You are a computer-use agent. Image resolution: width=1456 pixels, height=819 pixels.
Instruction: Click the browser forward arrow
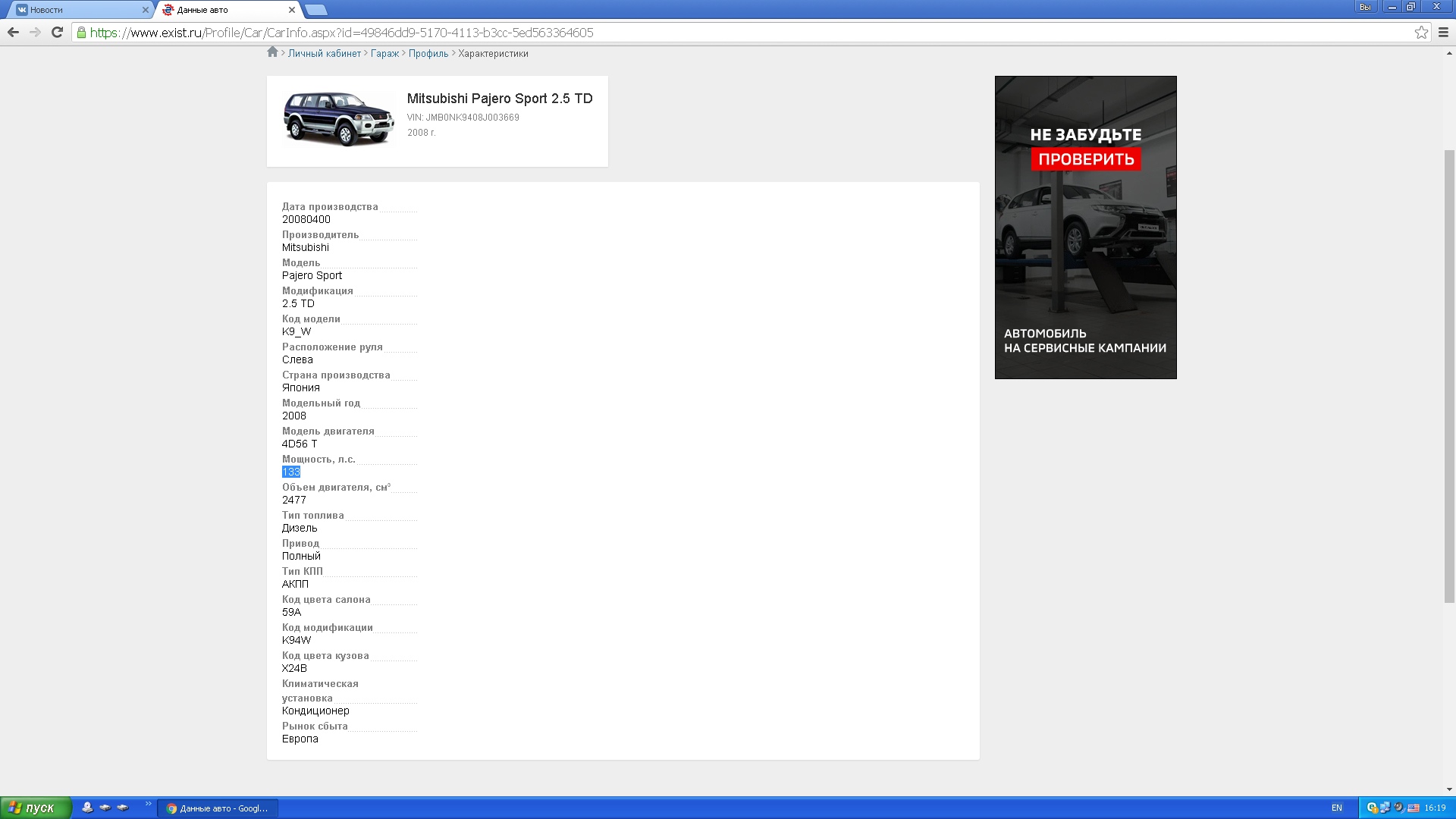pyautogui.click(x=35, y=32)
